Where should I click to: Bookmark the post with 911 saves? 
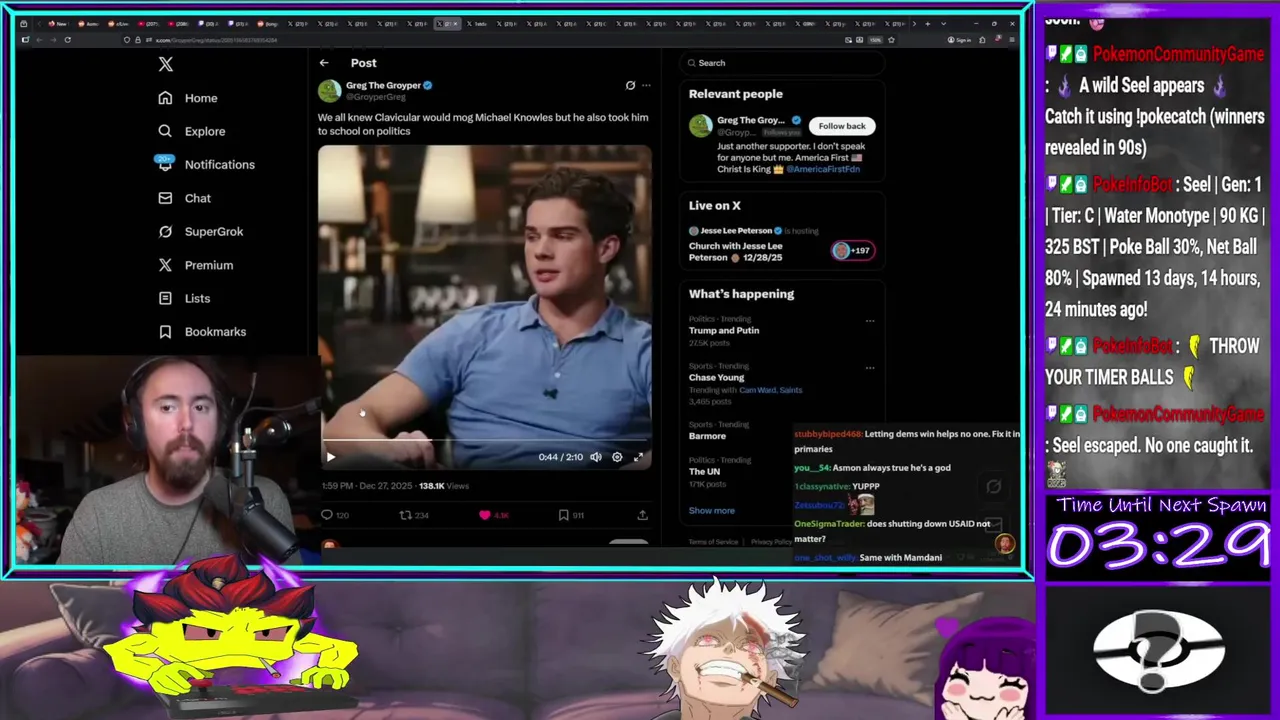564,515
